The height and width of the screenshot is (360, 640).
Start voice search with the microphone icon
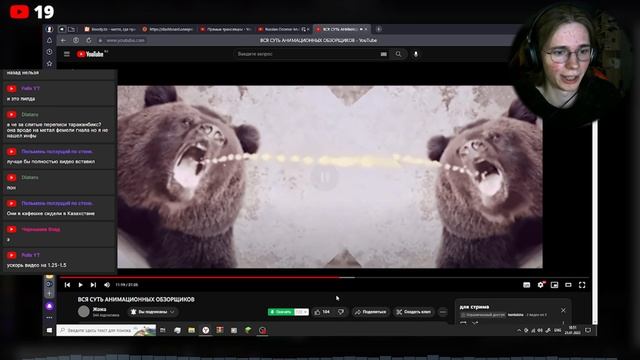tap(416, 54)
